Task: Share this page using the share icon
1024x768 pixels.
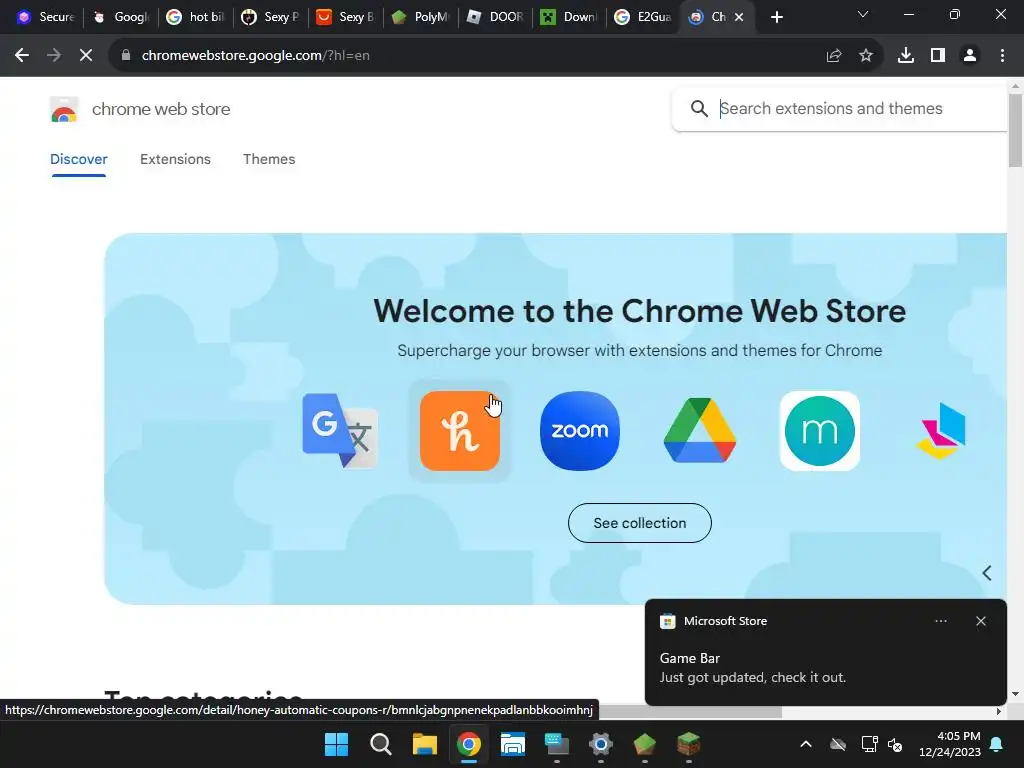Action: click(x=834, y=56)
